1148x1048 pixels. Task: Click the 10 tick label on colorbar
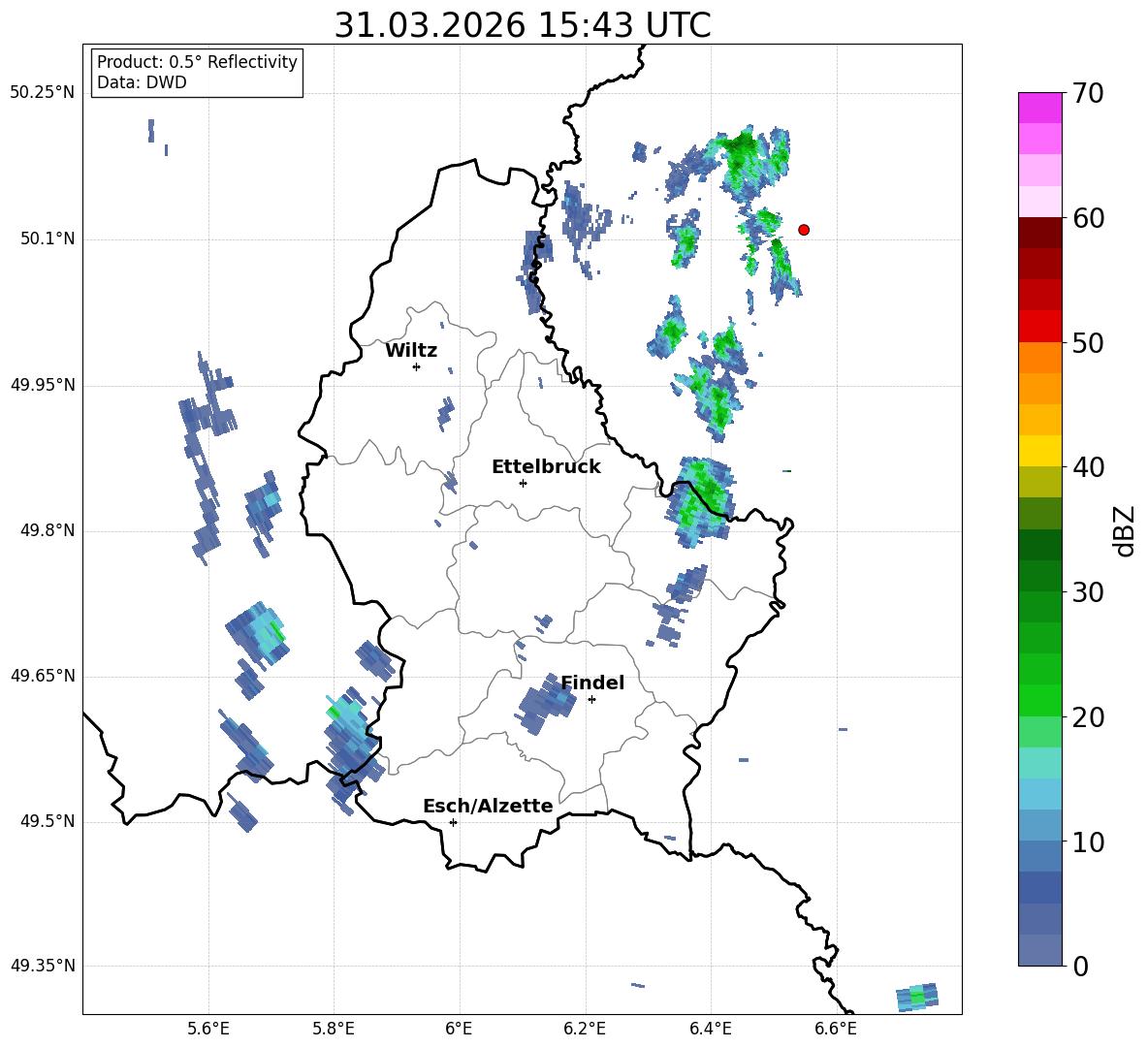tap(1088, 842)
